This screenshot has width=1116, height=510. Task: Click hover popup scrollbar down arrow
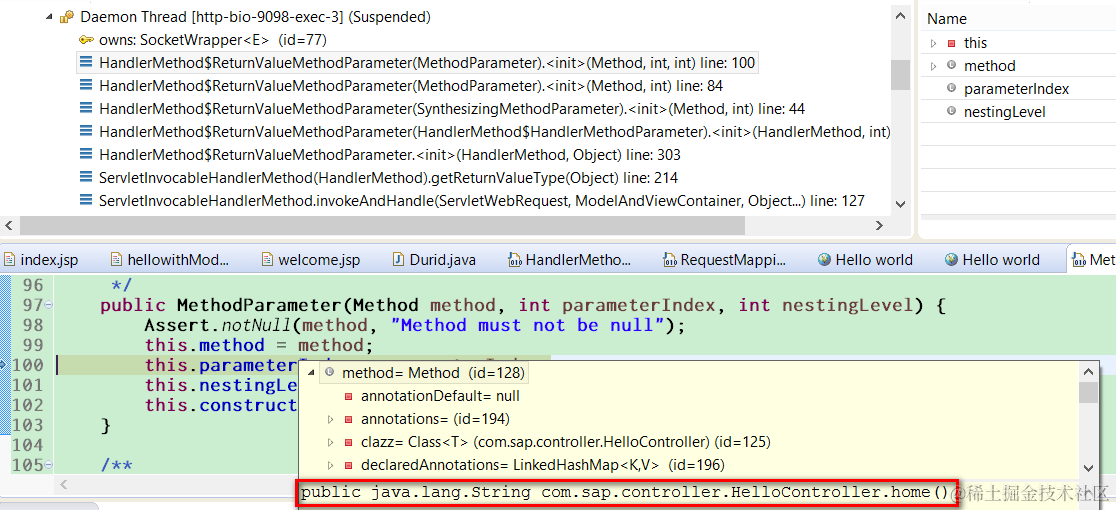tap(1088, 467)
